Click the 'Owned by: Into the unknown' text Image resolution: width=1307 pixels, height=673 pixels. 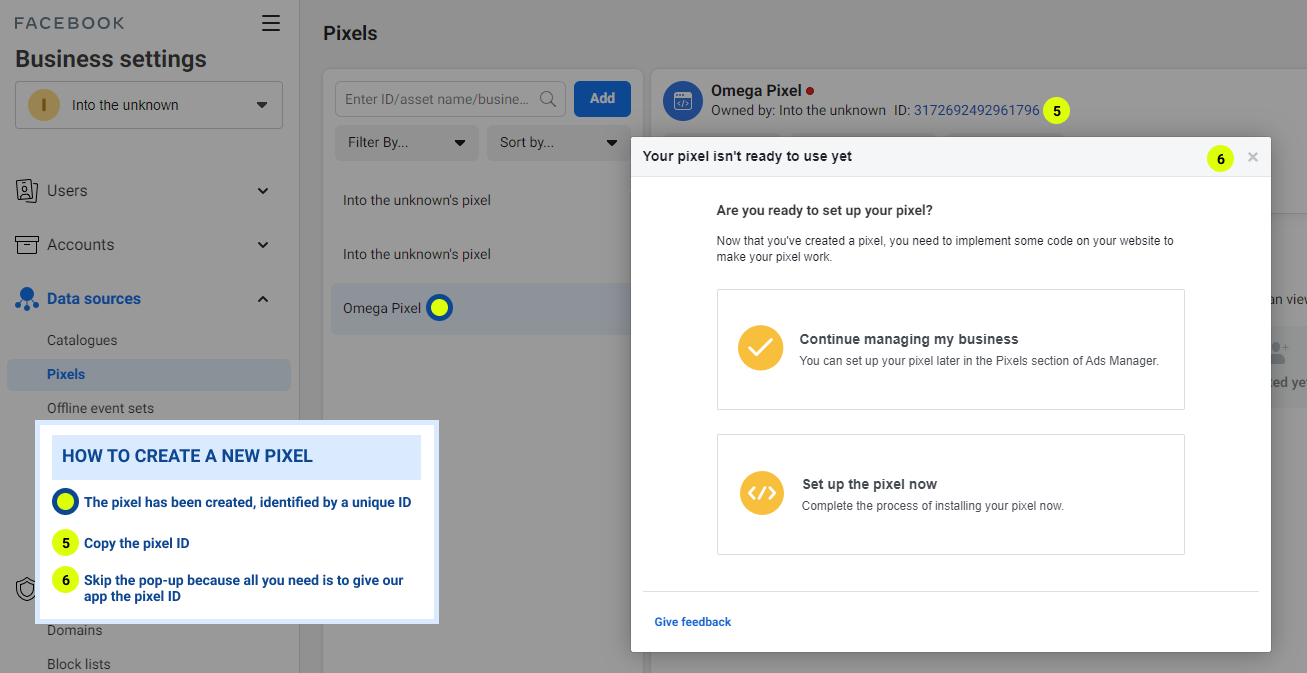tap(798, 110)
